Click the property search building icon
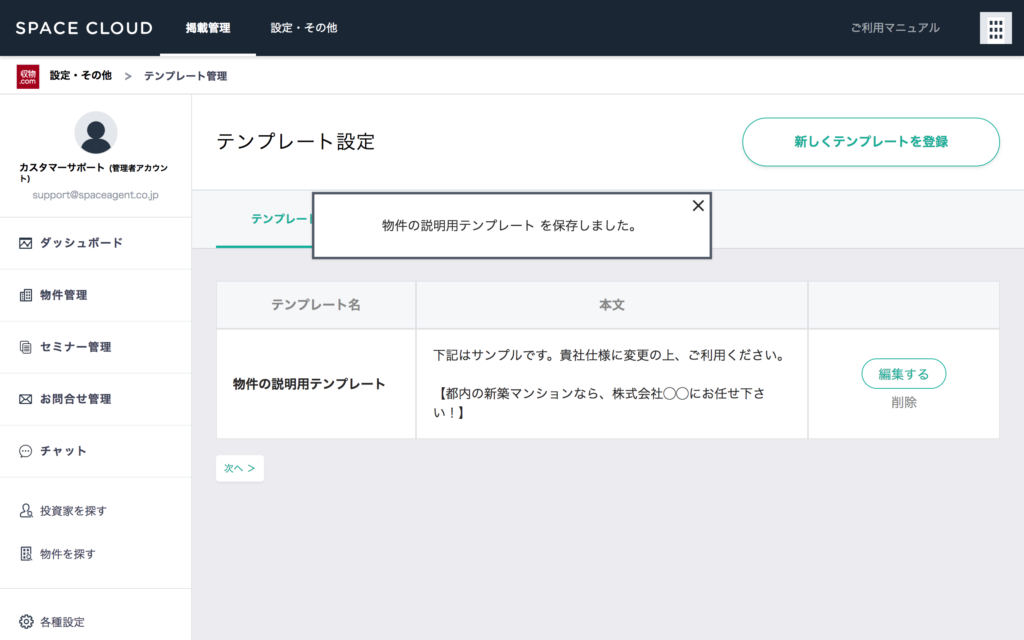 pyautogui.click(x=26, y=554)
